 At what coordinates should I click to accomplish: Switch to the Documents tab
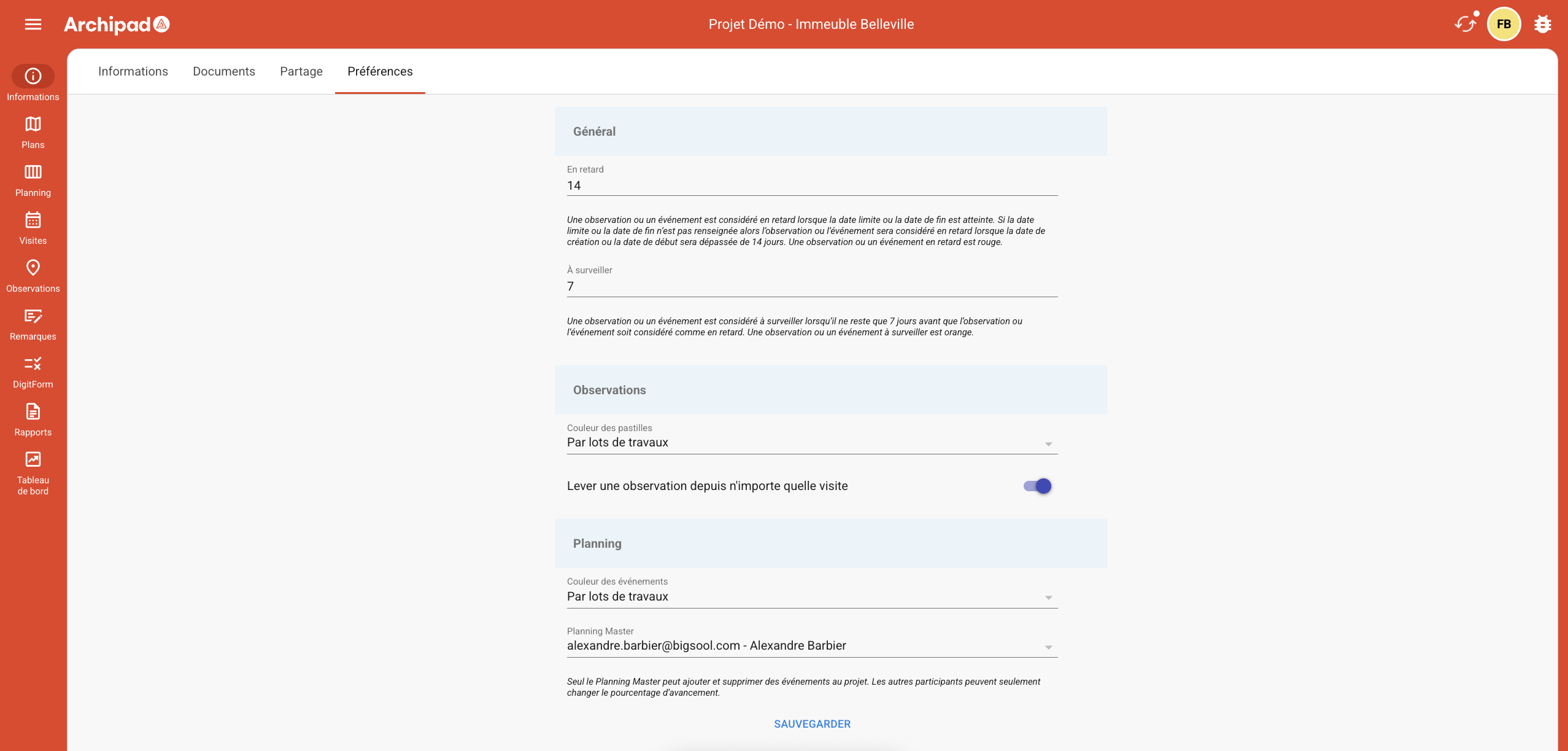click(x=224, y=72)
